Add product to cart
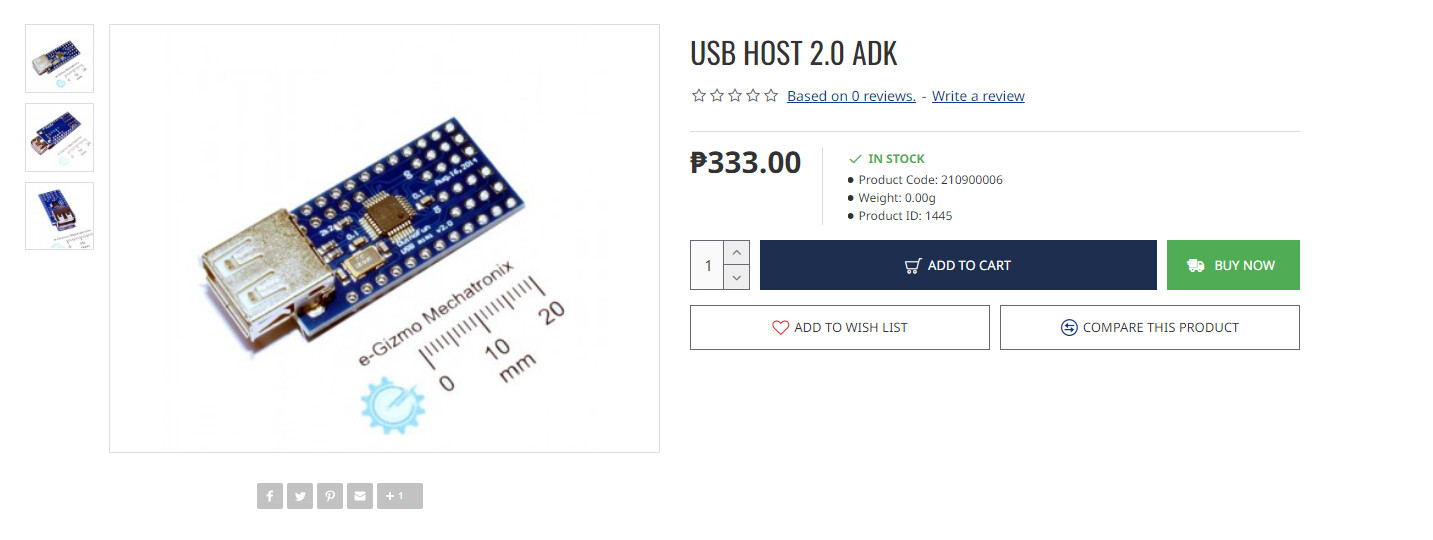 [x=958, y=265]
